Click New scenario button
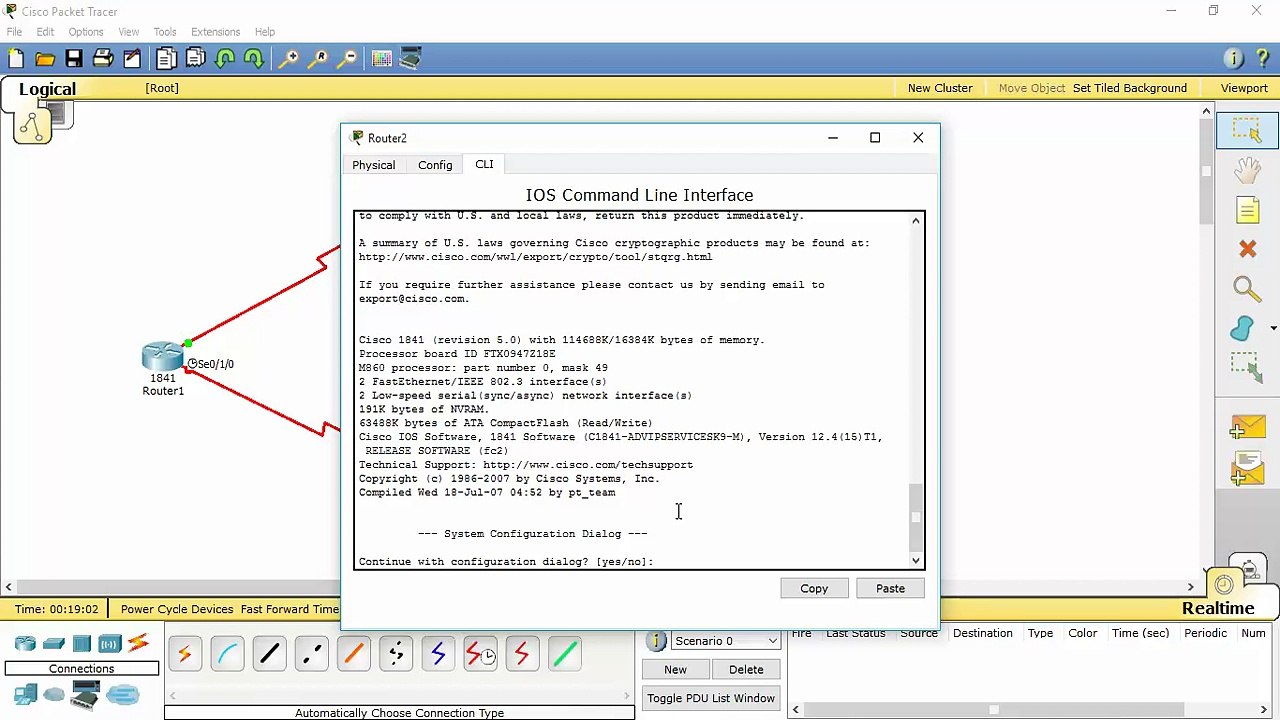This screenshot has width=1280, height=720. 675,670
